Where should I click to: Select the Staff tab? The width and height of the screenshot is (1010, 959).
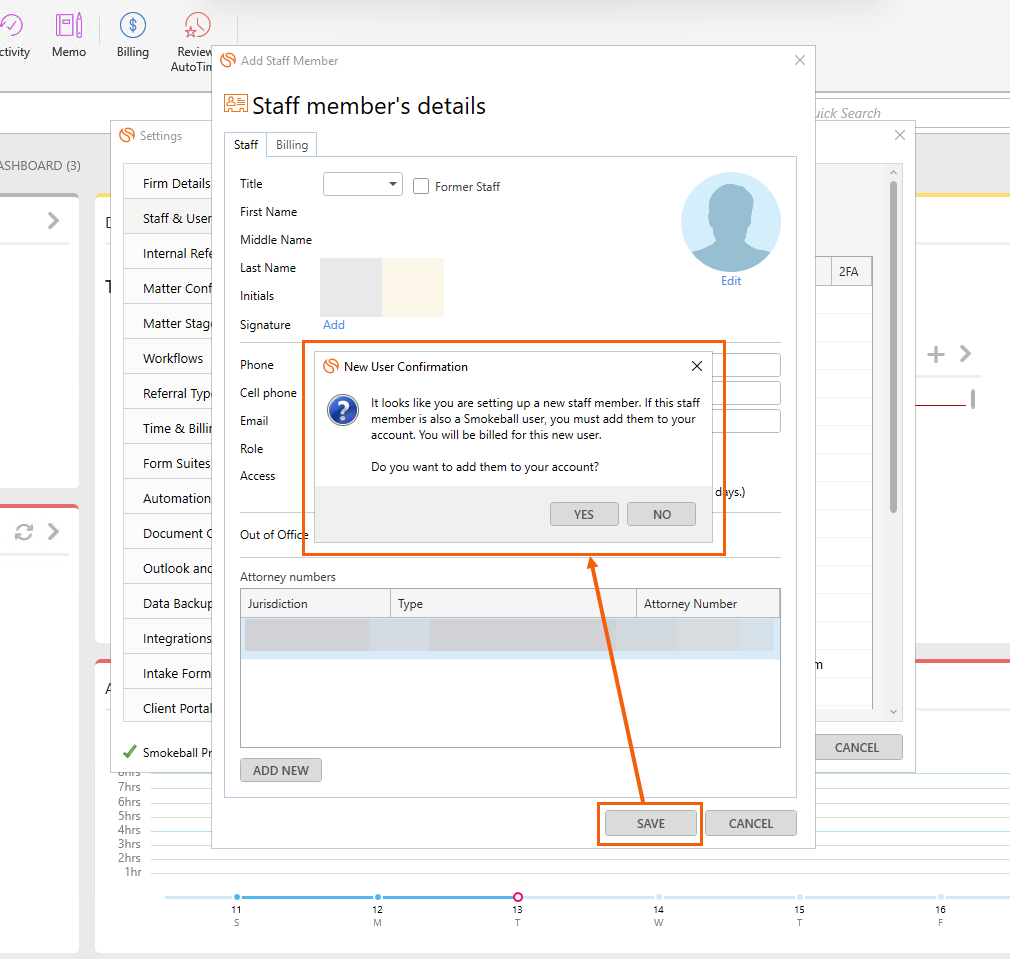point(246,145)
